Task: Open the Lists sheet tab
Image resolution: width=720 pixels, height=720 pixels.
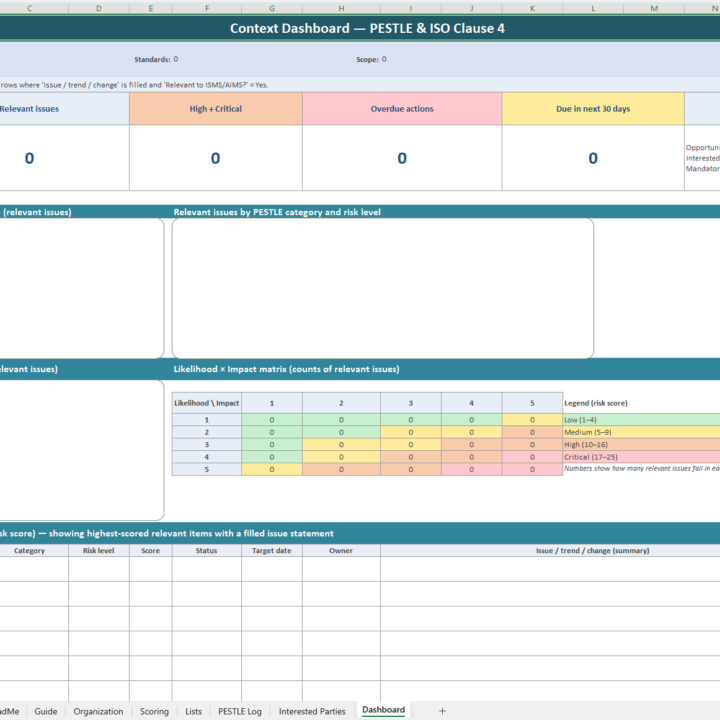Action: point(193,711)
